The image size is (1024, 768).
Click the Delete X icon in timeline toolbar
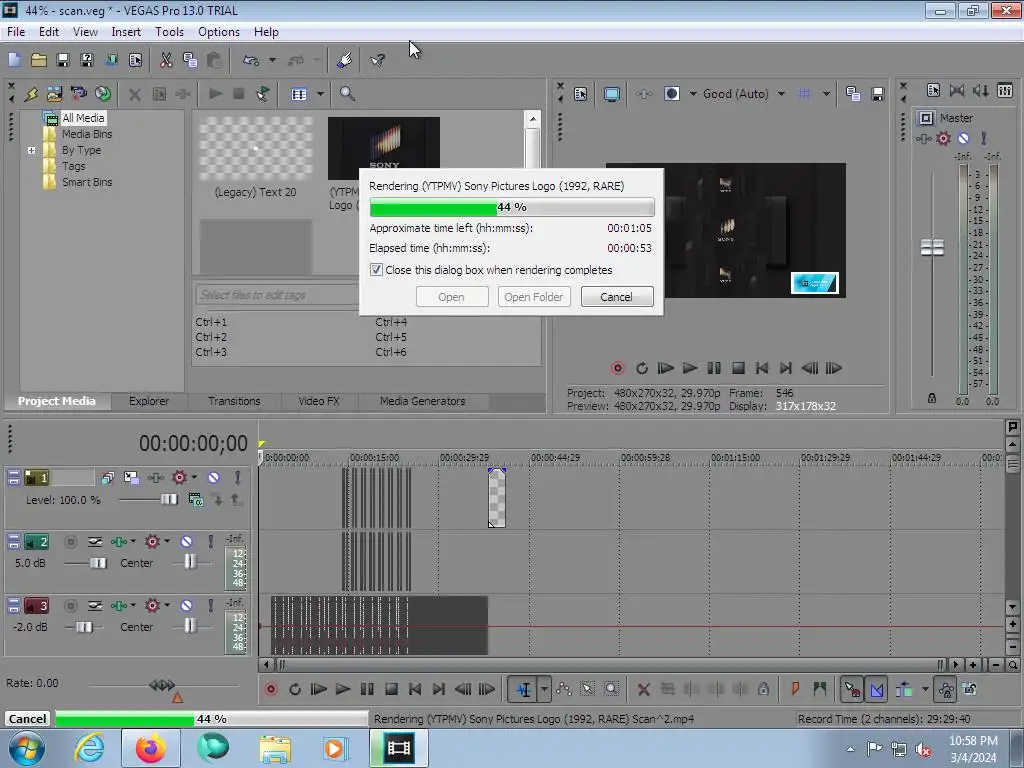643,689
